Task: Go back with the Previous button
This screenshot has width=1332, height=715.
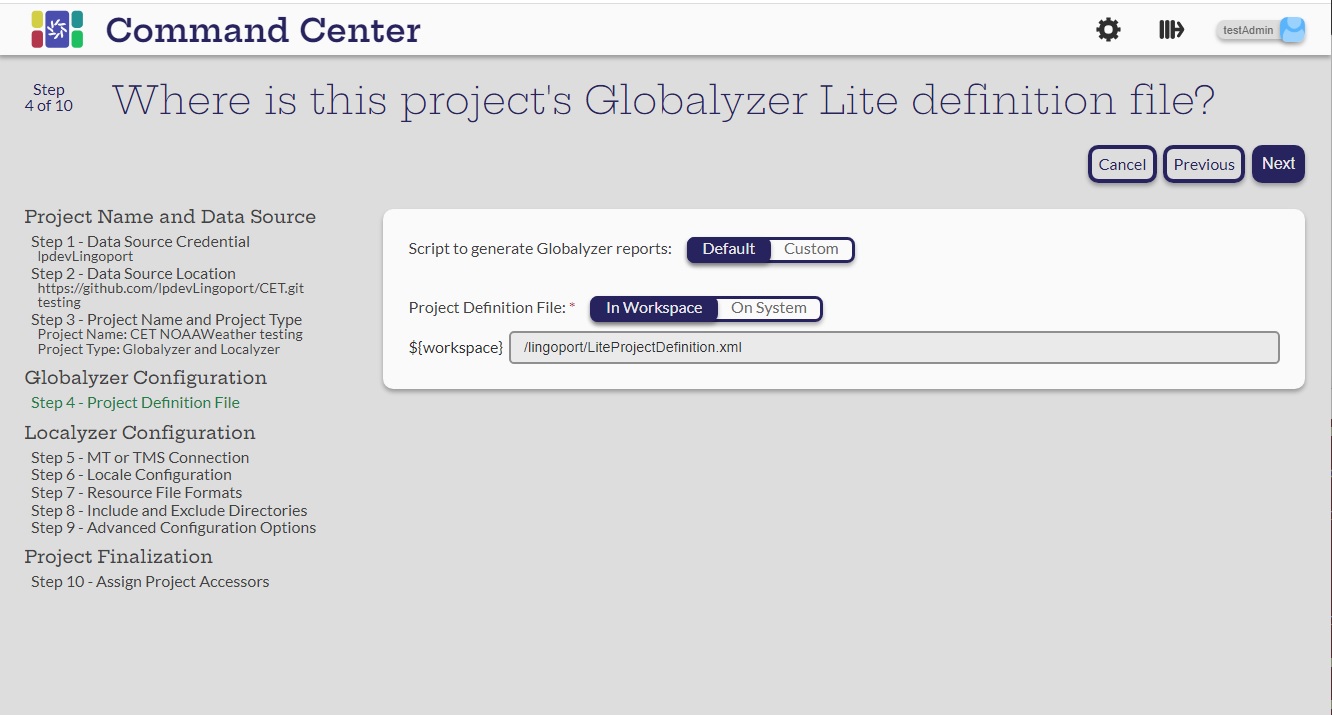Action: pyautogui.click(x=1203, y=165)
